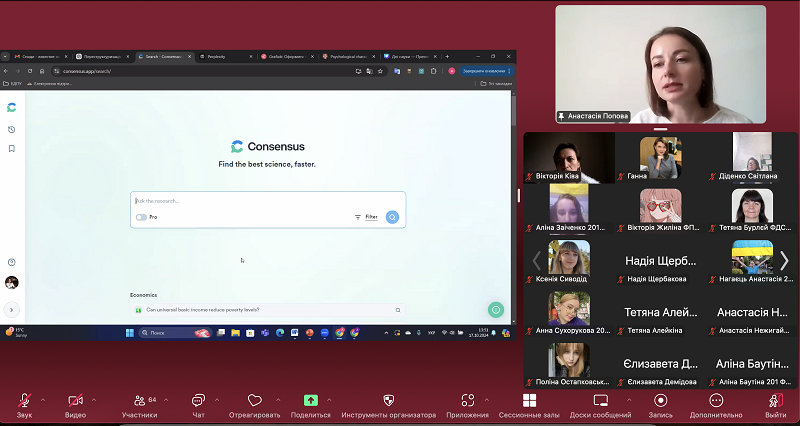The height and width of the screenshot is (426, 800).
Task: Open the ІЦЕТУ bookmarks folder
Action: [x=13, y=83]
